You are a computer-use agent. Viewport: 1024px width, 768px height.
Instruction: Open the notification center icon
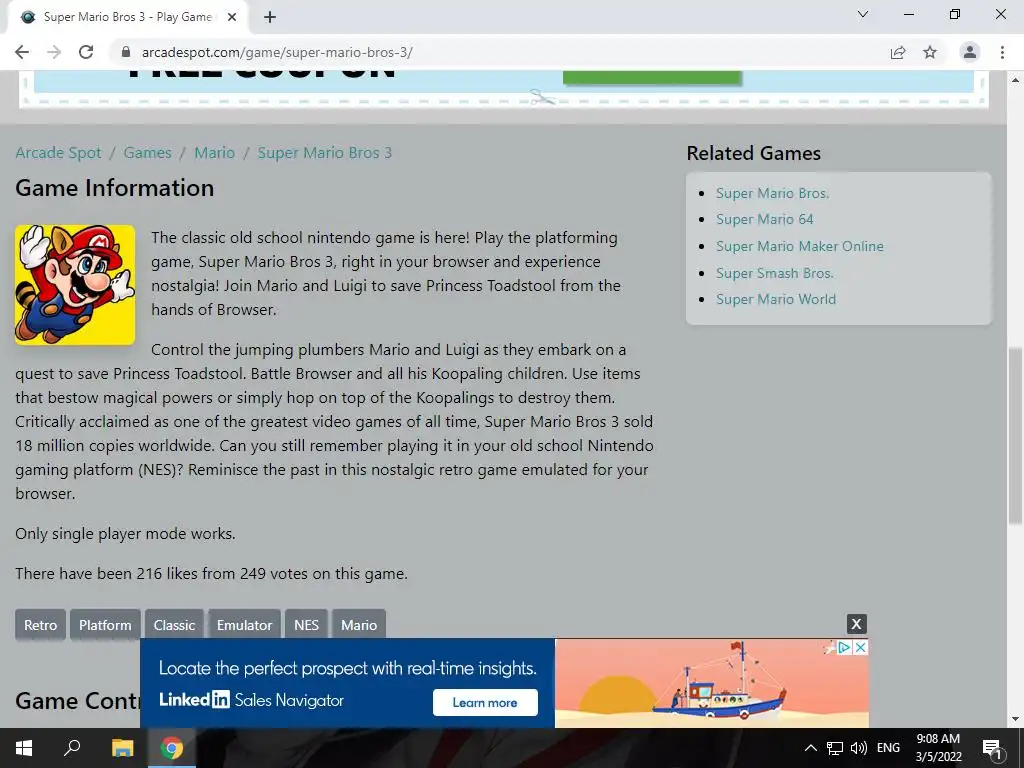(x=992, y=748)
